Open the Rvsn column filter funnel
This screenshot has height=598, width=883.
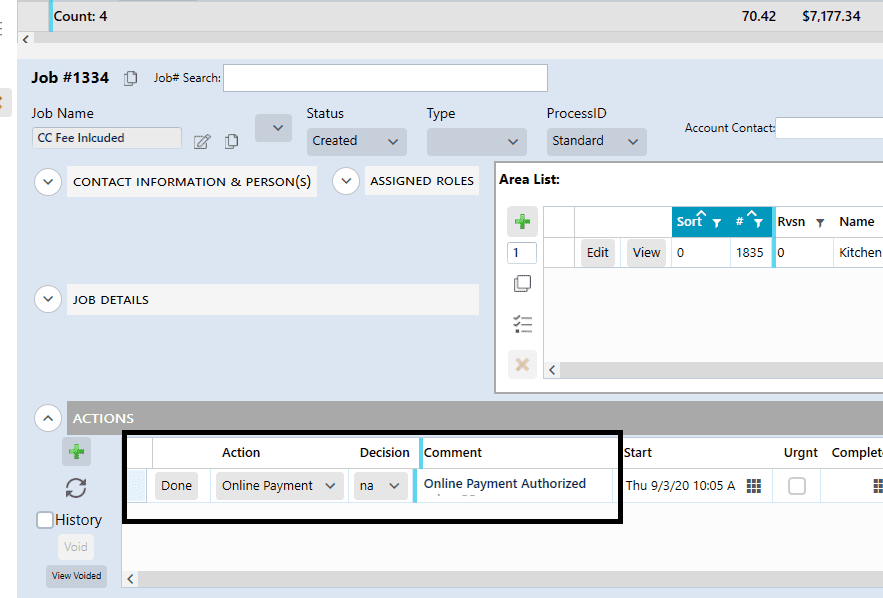pos(820,221)
